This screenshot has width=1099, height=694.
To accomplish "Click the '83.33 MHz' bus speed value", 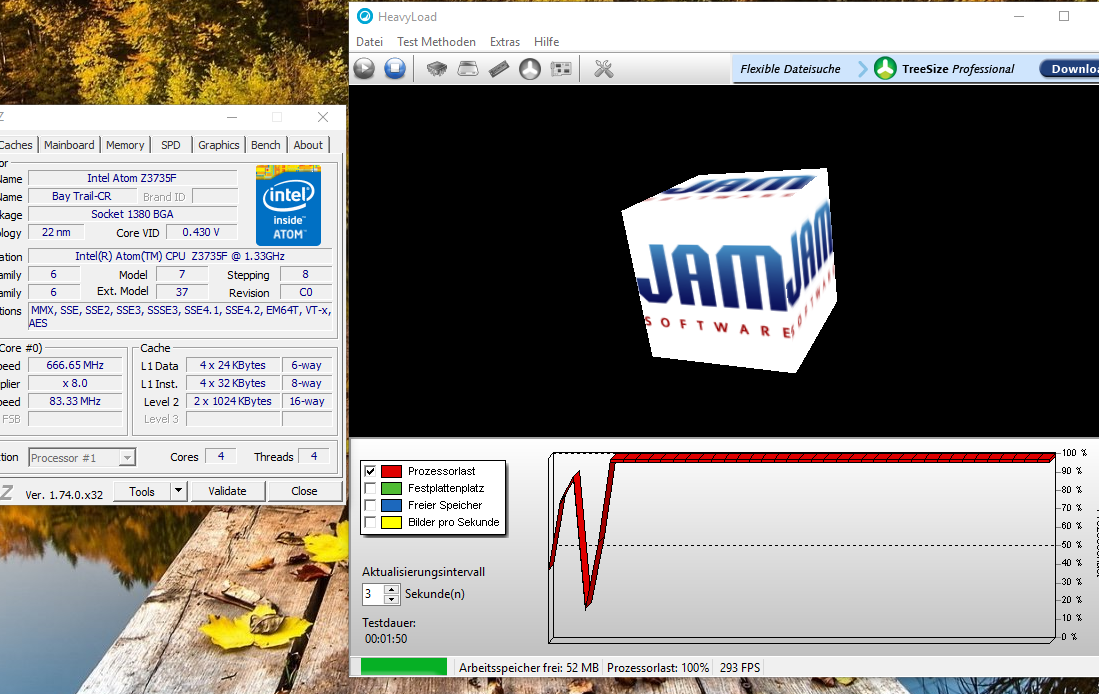I will (x=75, y=401).
